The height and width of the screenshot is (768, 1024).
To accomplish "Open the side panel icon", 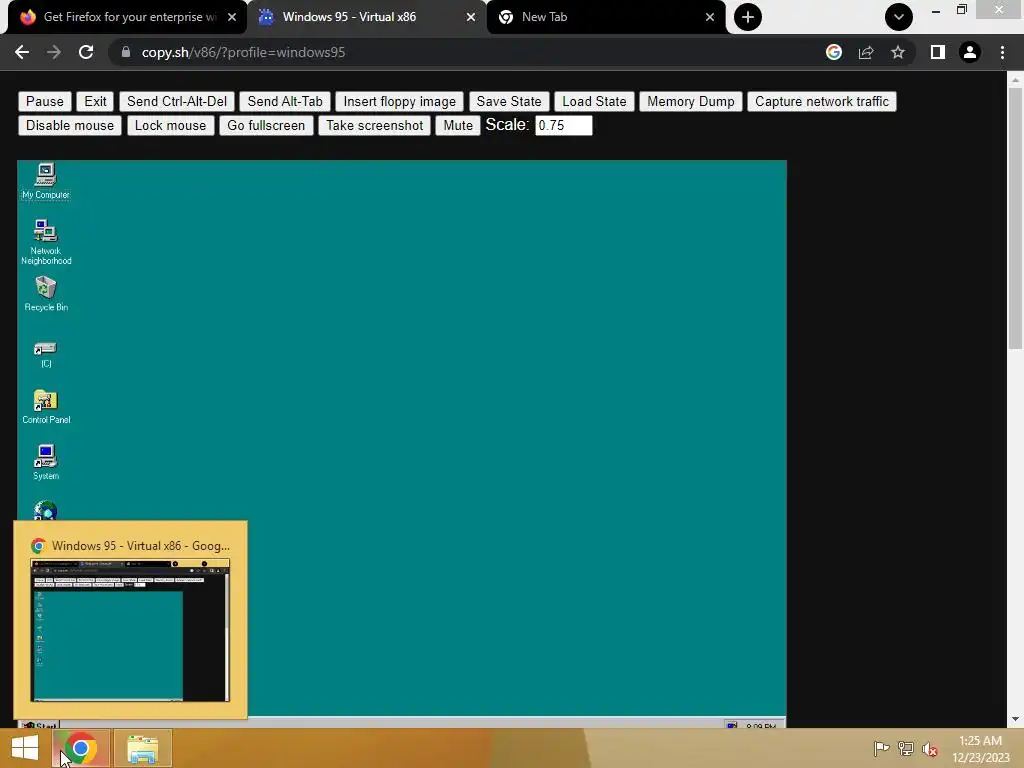I will 938,52.
